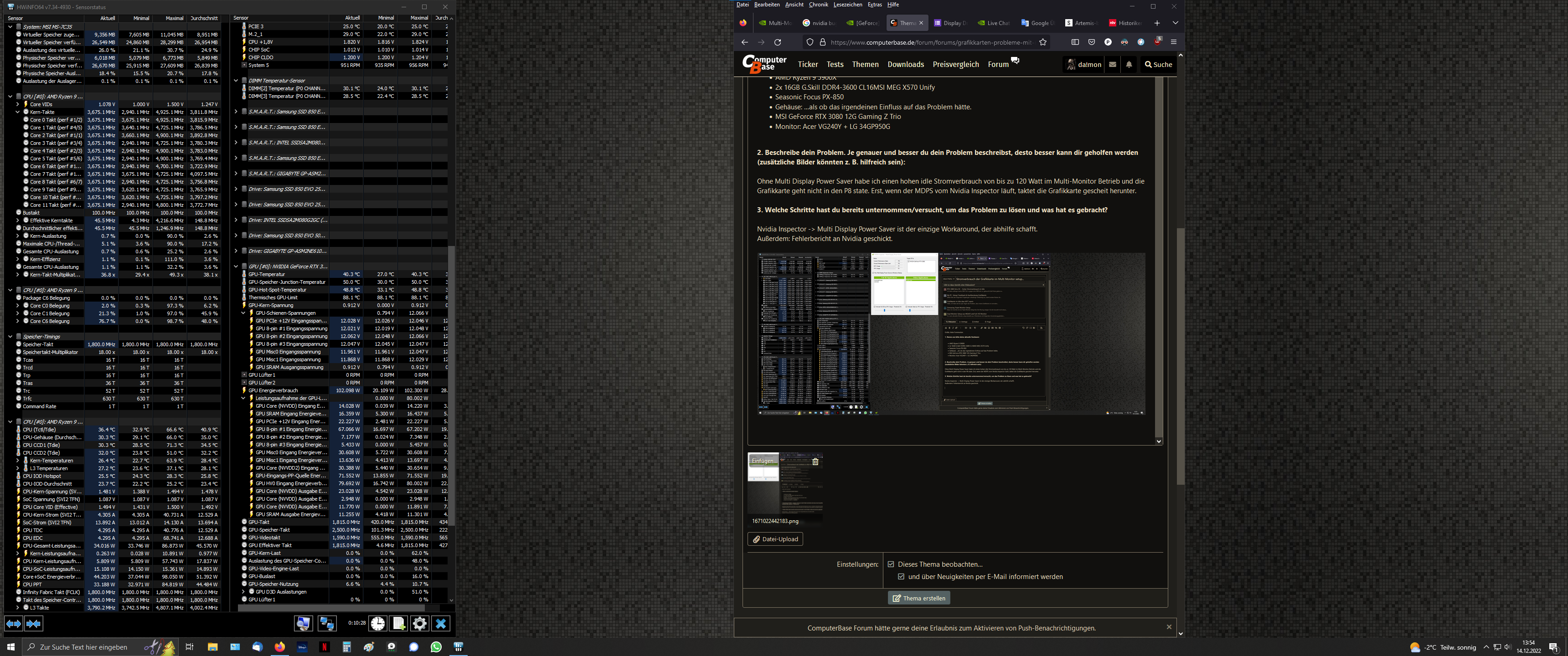This screenshot has width=1568, height=656.
Task: Click the network monitors icon in HWiNFO
Action: 327,623
